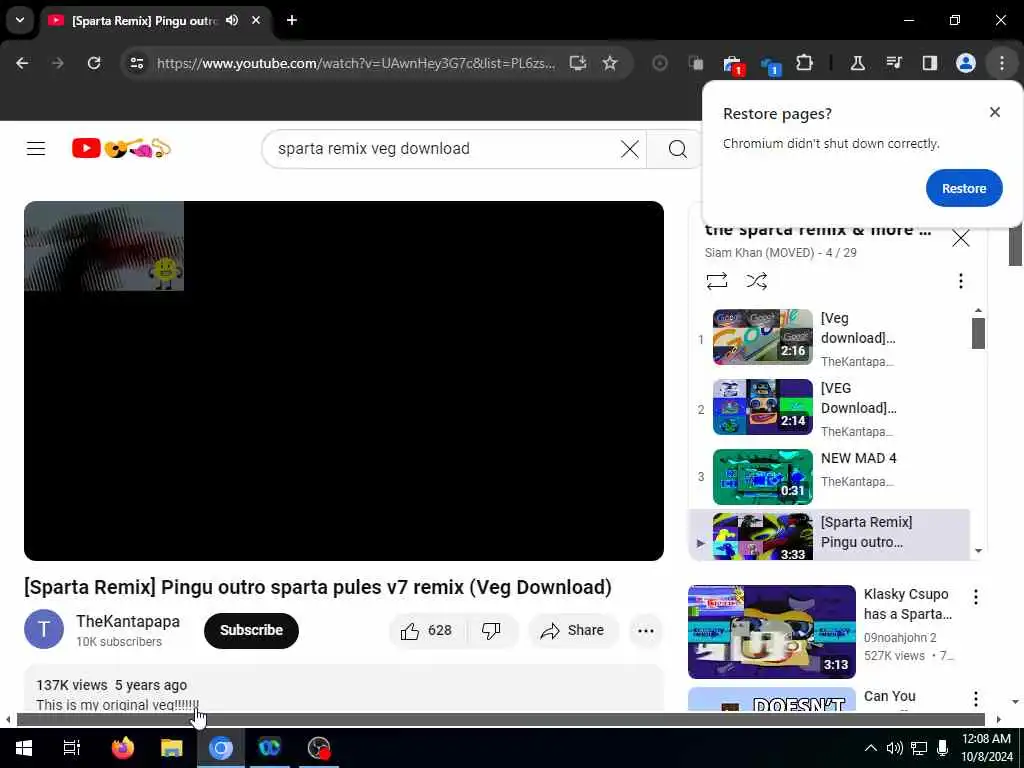Open Siam Khan (MOVED) playlist owner
The width and height of the screenshot is (1024, 768).
[x=760, y=253]
